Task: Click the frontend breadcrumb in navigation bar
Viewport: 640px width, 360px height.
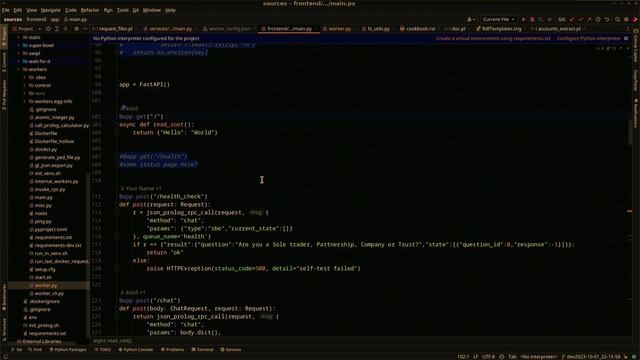Action: pos(36,20)
